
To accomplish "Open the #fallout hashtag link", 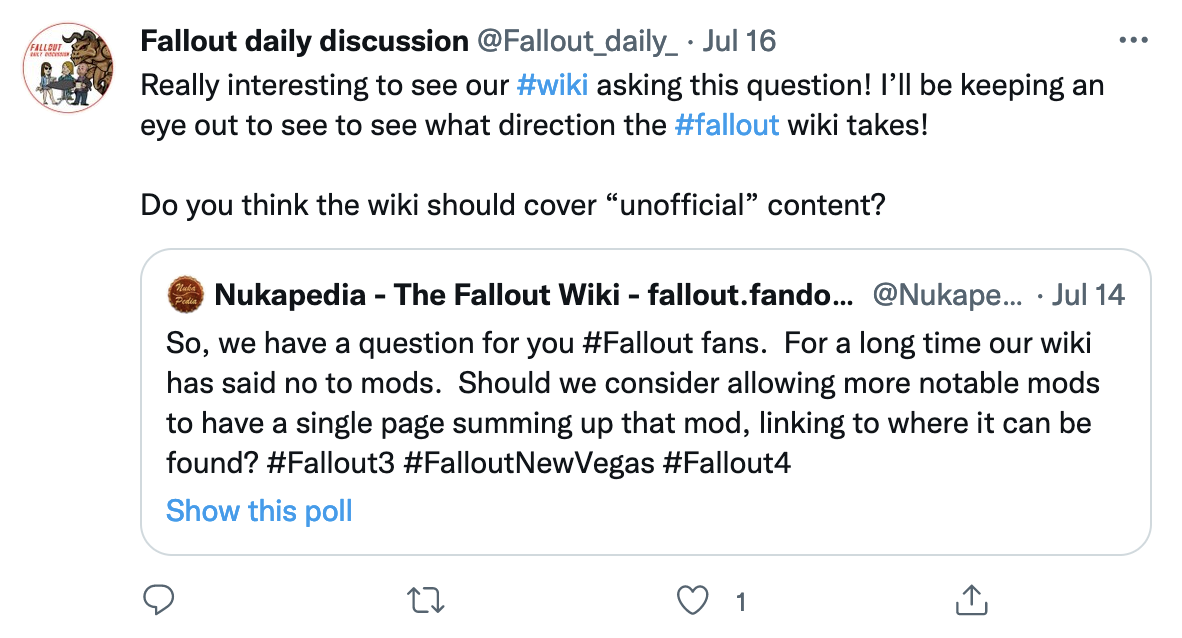I will click(727, 127).
